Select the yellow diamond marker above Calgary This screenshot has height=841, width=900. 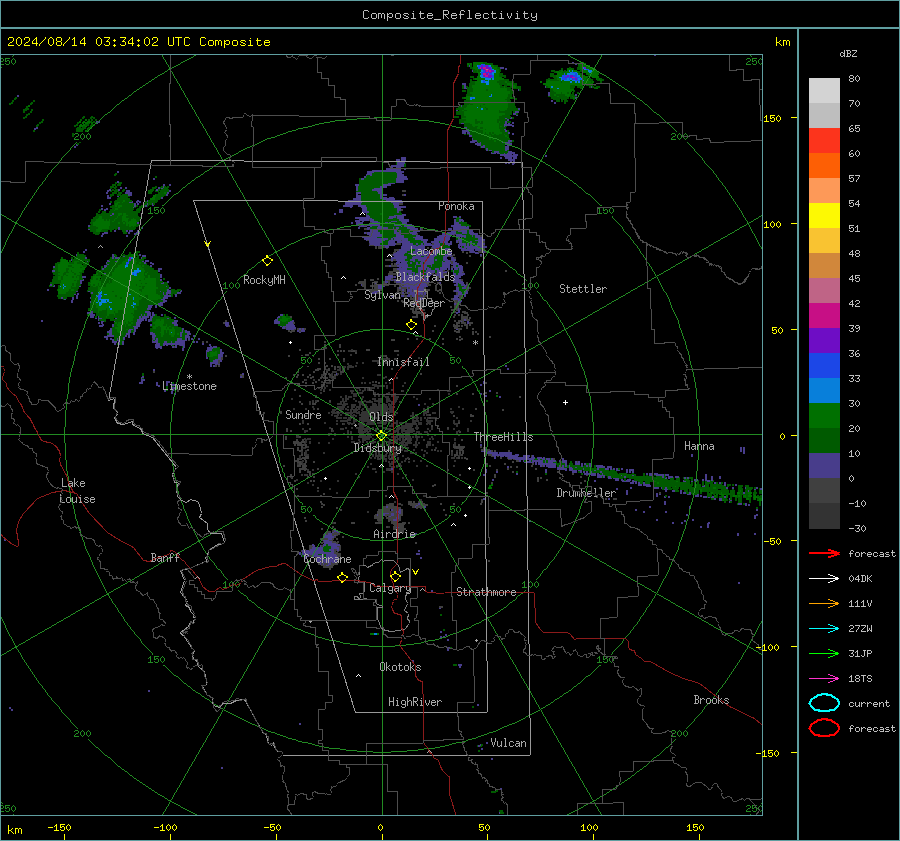pyautogui.click(x=395, y=576)
